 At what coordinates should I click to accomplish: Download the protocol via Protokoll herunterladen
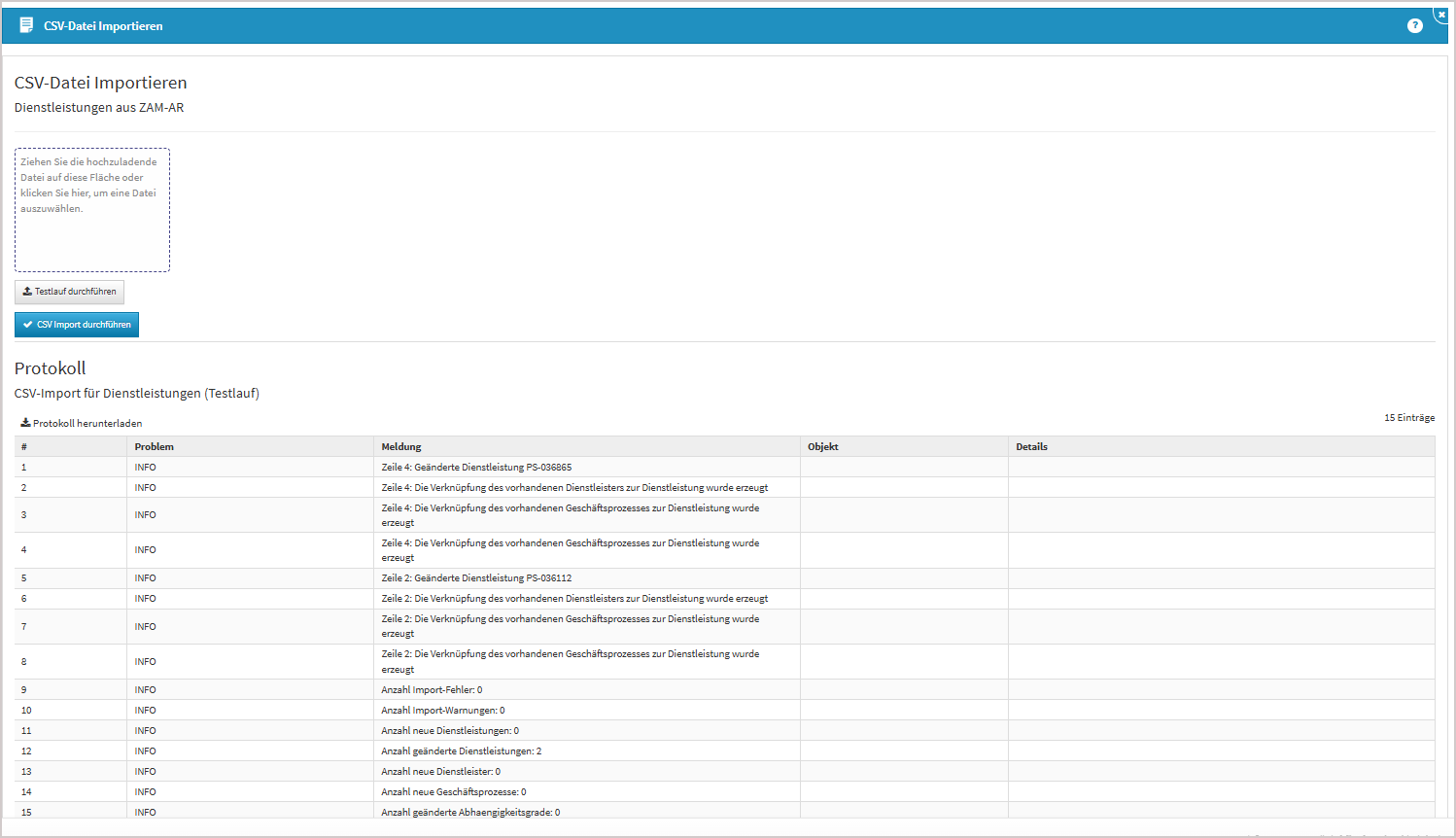[87, 424]
